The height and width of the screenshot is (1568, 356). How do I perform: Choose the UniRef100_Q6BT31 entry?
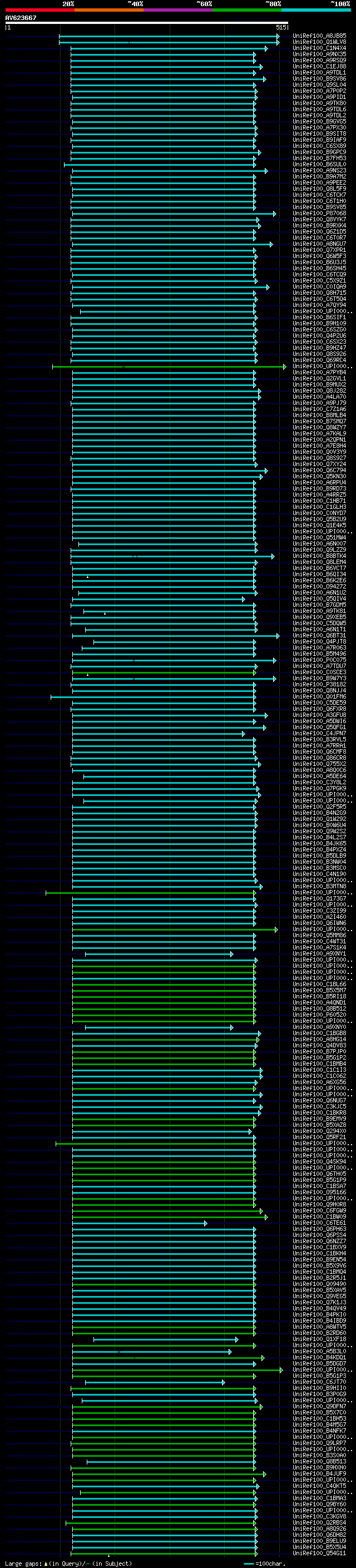[x=319, y=635]
